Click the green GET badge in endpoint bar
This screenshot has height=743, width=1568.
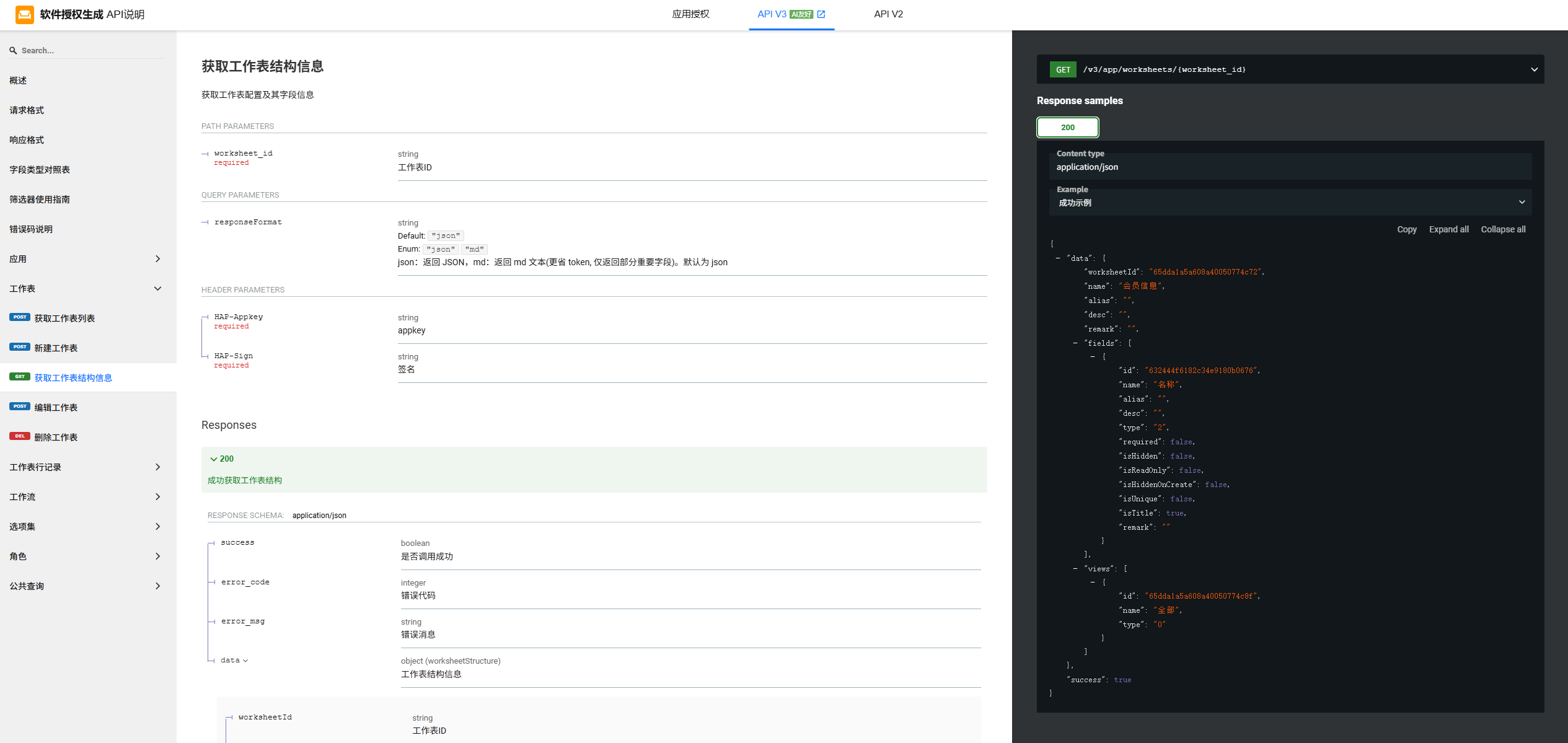coord(1063,69)
